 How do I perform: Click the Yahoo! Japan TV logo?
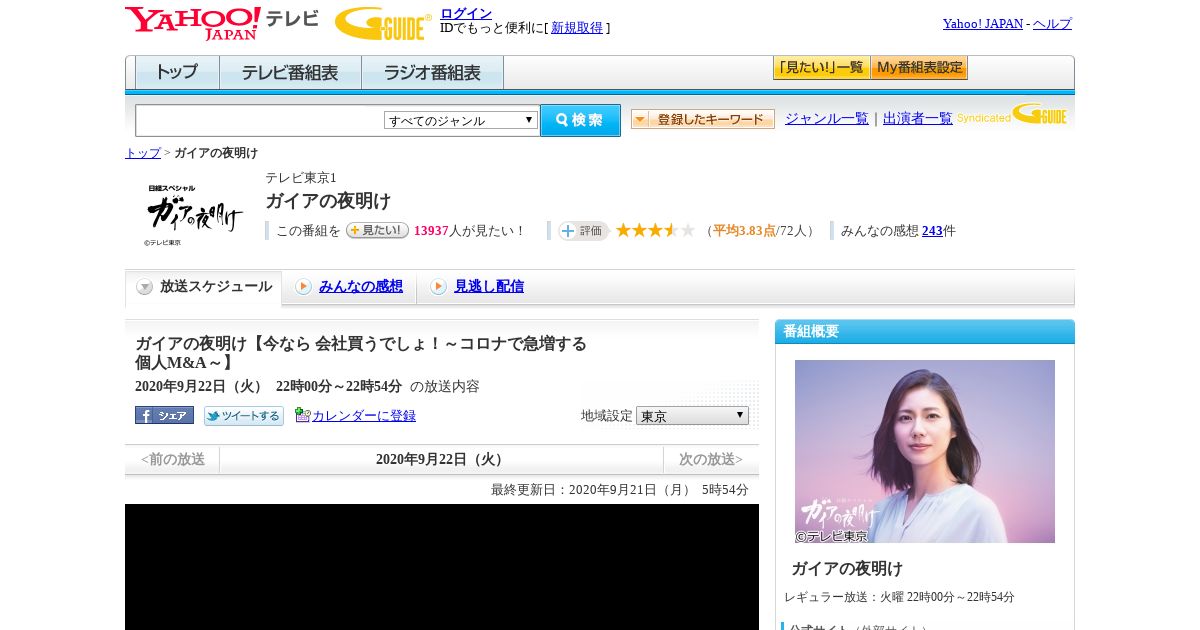click(222, 24)
